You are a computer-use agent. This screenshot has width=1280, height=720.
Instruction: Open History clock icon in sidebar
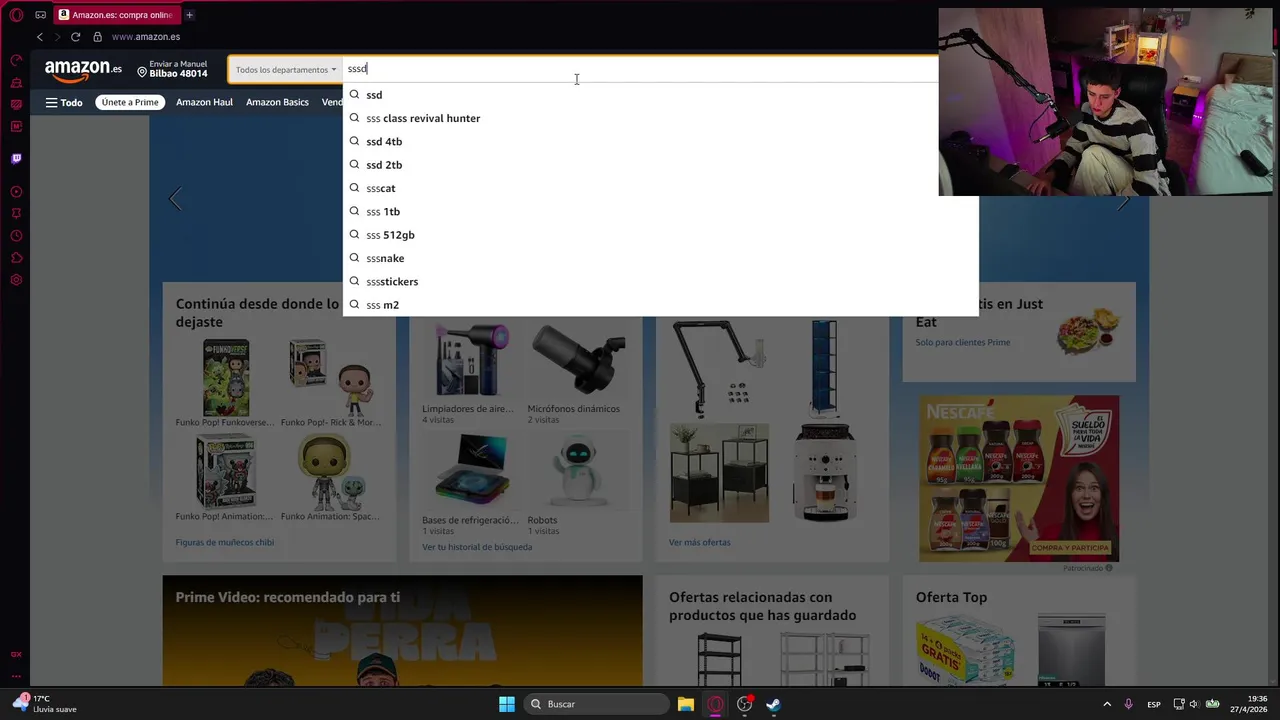pyautogui.click(x=16, y=236)
